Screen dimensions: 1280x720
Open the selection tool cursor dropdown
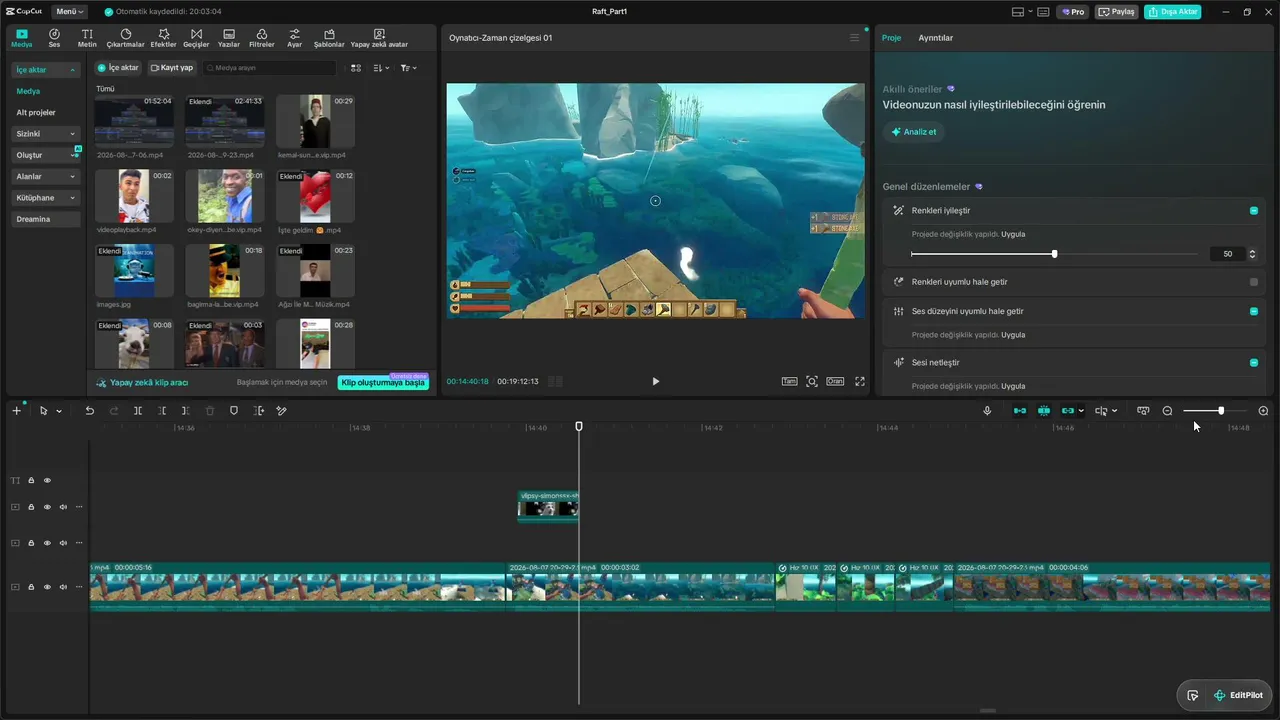click(59, 411)
